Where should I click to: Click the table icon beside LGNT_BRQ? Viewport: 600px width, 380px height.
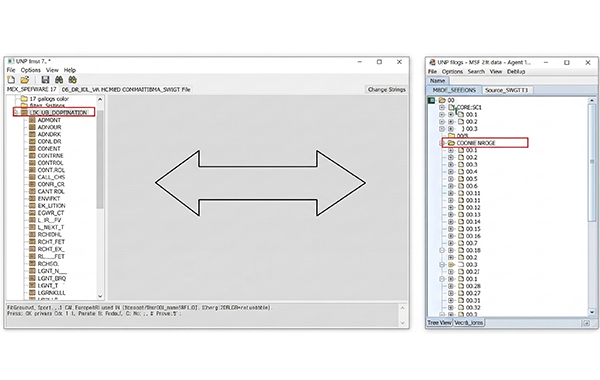[x=33, y=278]
